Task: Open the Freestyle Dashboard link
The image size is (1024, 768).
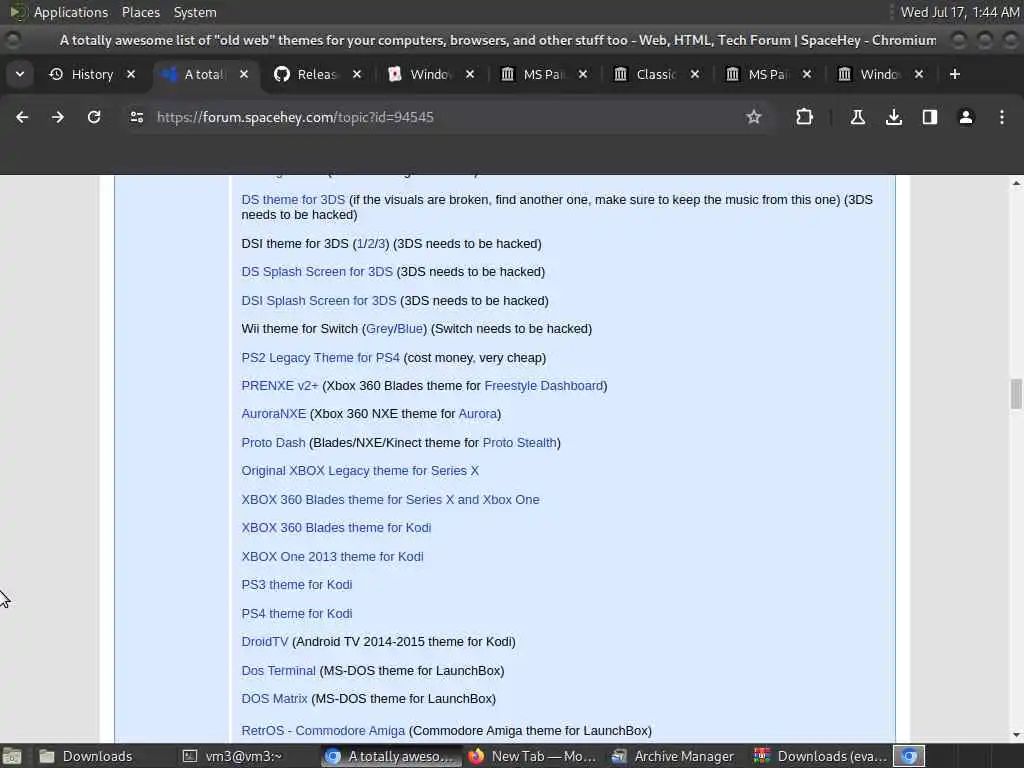Action: [544, 385]
